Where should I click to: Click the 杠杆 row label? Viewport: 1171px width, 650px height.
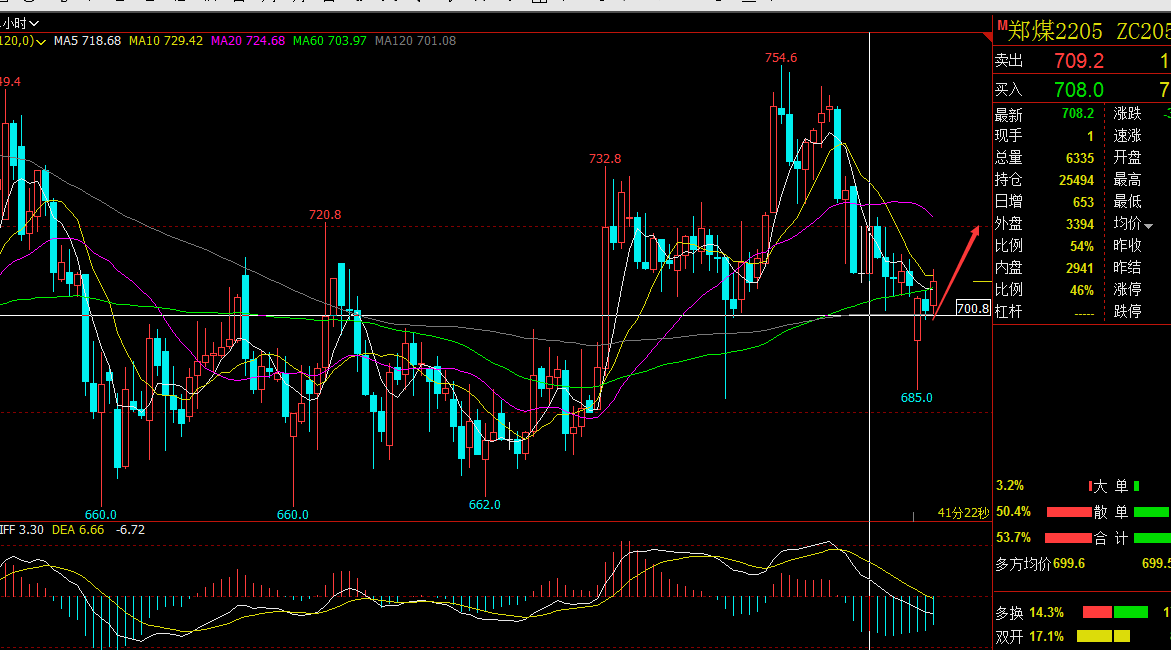(1009, 312)
